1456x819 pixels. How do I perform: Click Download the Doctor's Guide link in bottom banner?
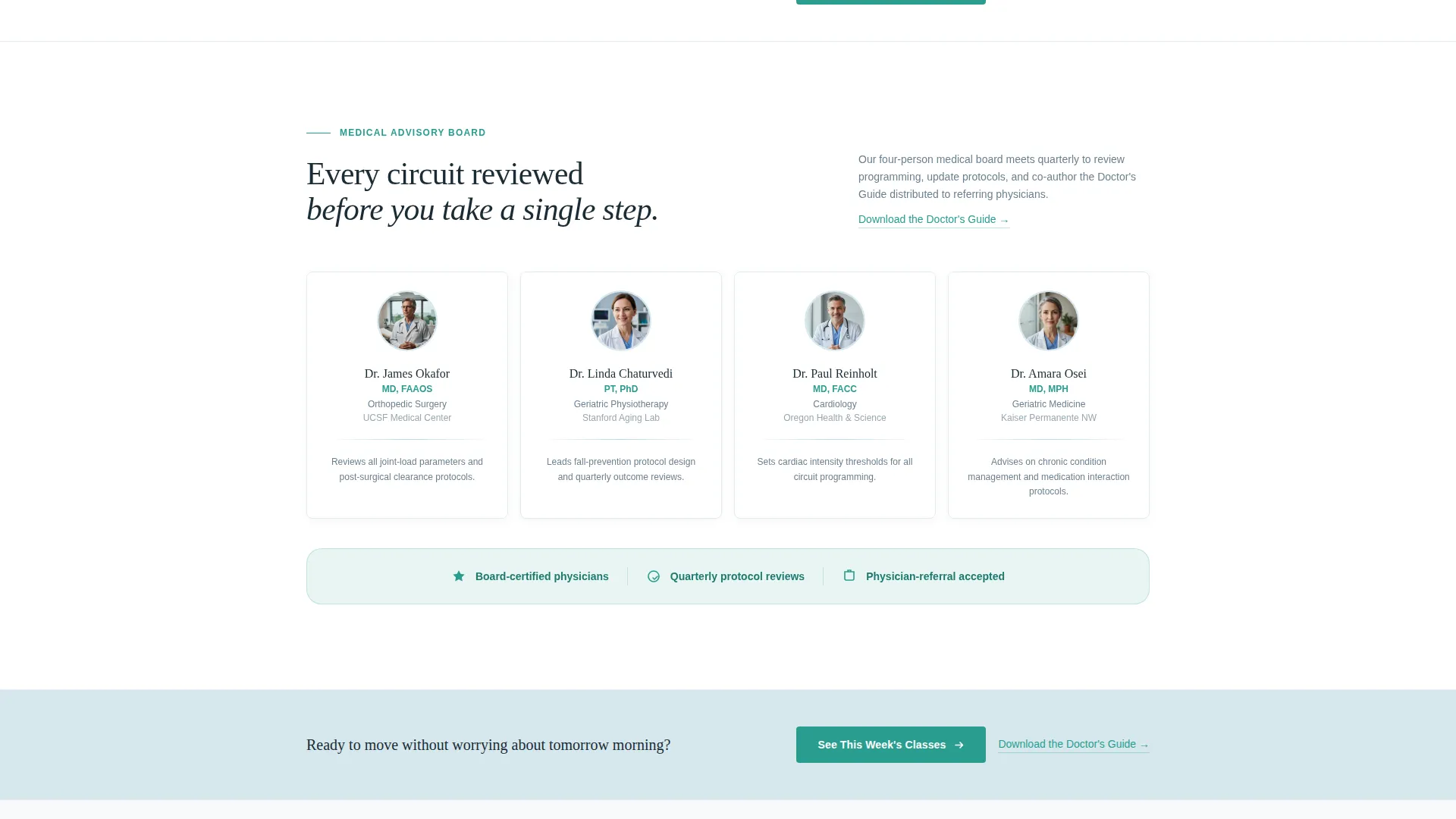tap(1074, 745)
